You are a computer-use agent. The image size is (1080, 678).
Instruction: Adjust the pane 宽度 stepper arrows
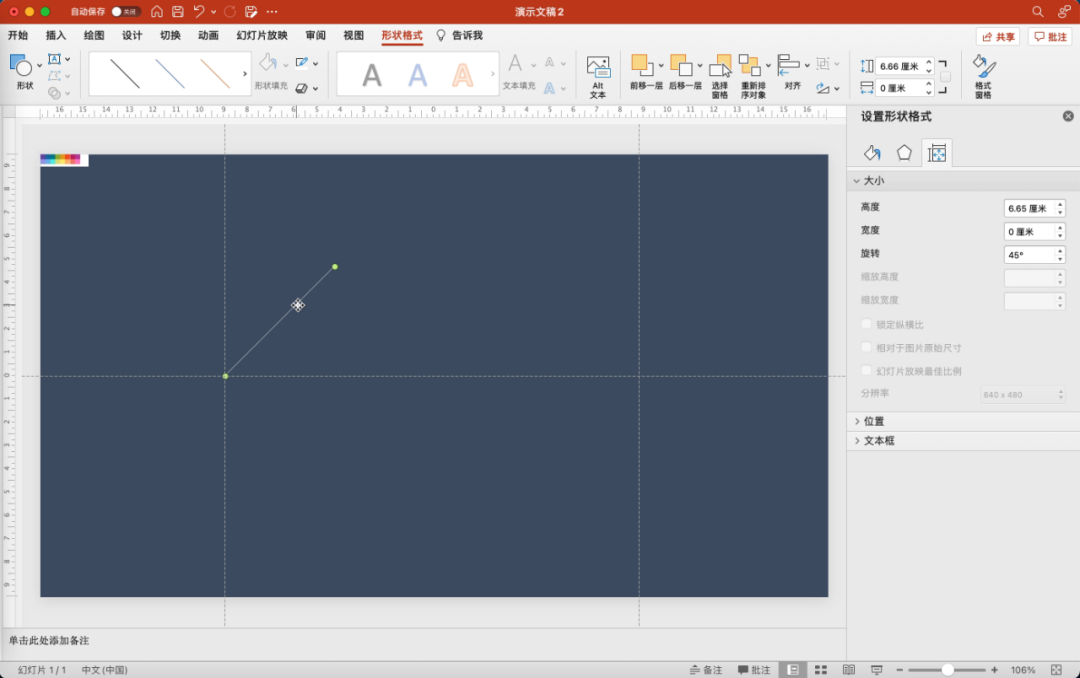click(x=1060, y=232)
